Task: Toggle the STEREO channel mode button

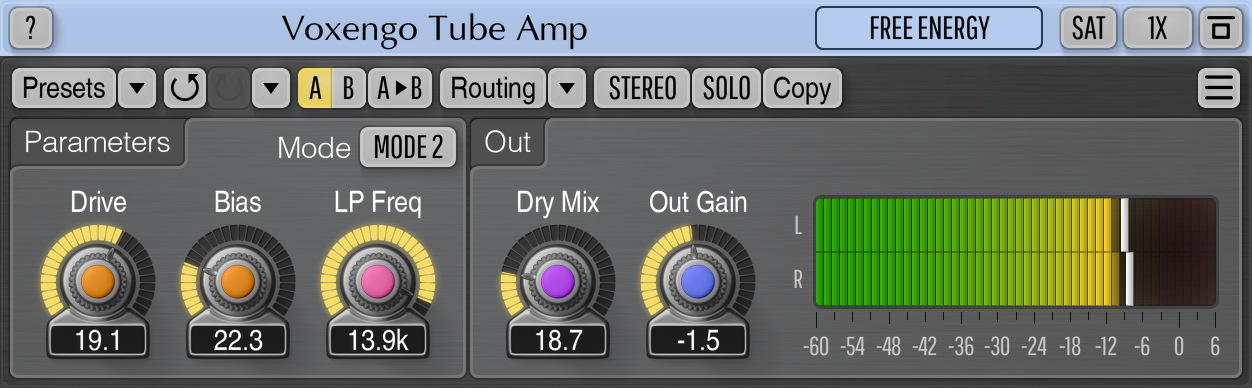Action: (643, 88)
